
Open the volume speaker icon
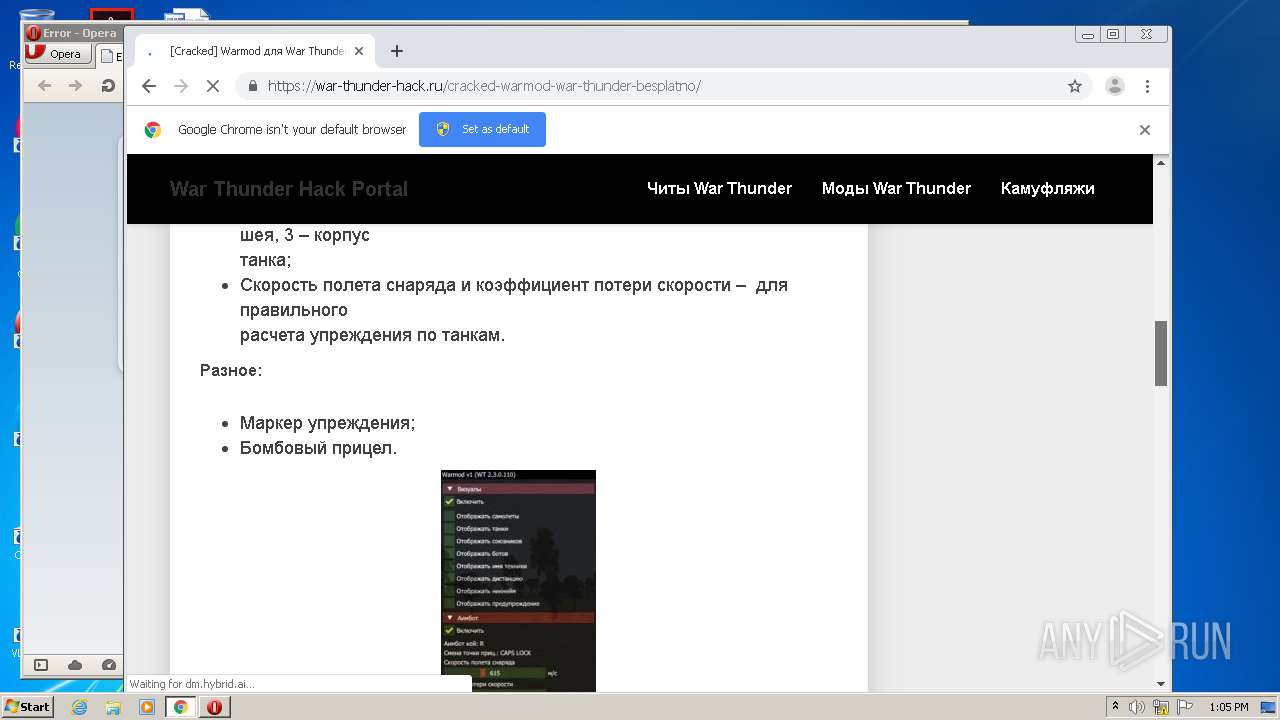(1137, 707)
